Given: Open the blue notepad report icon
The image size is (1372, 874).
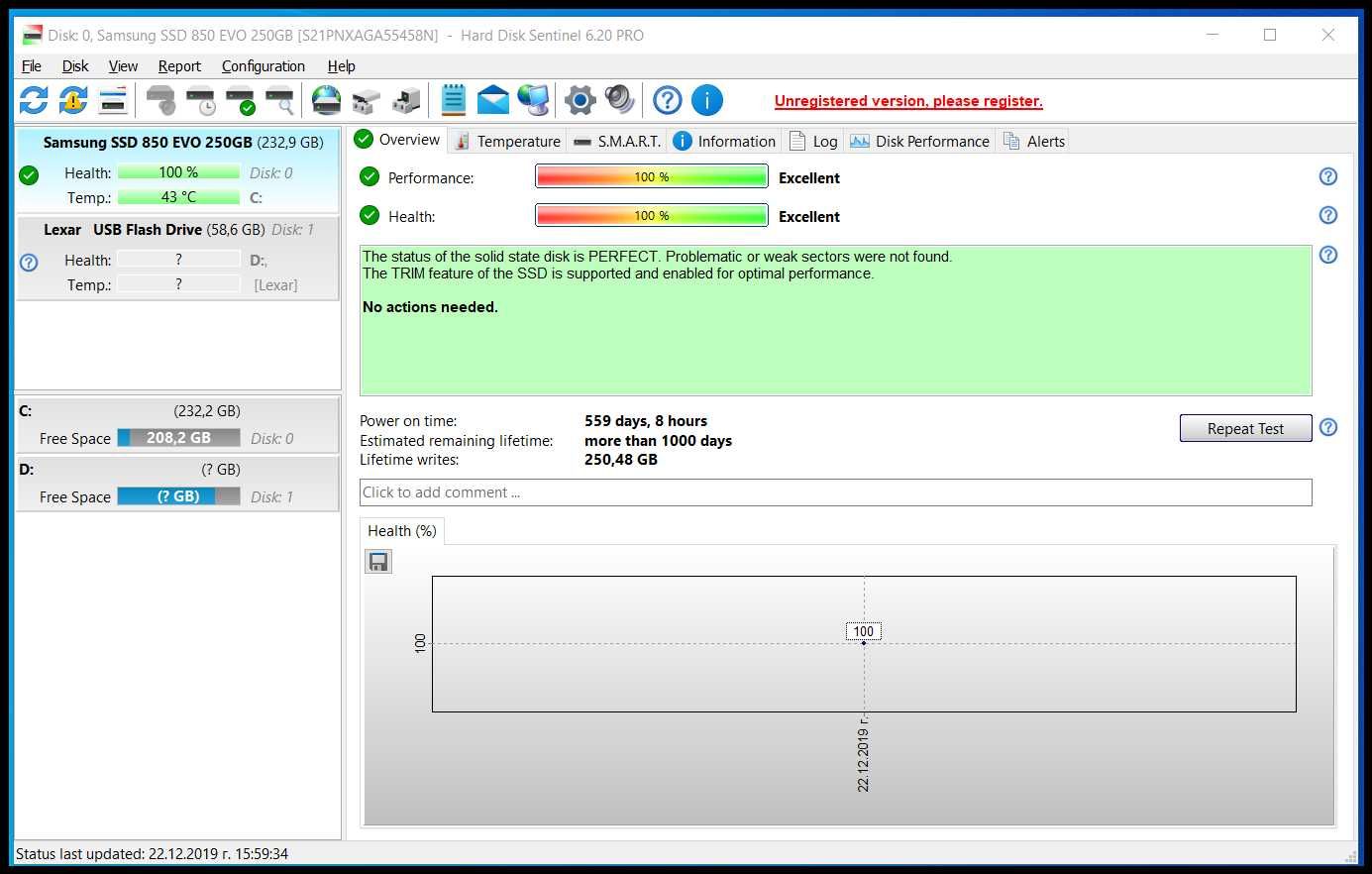Looking at the screenshot, I should click(x=454, y=100).
